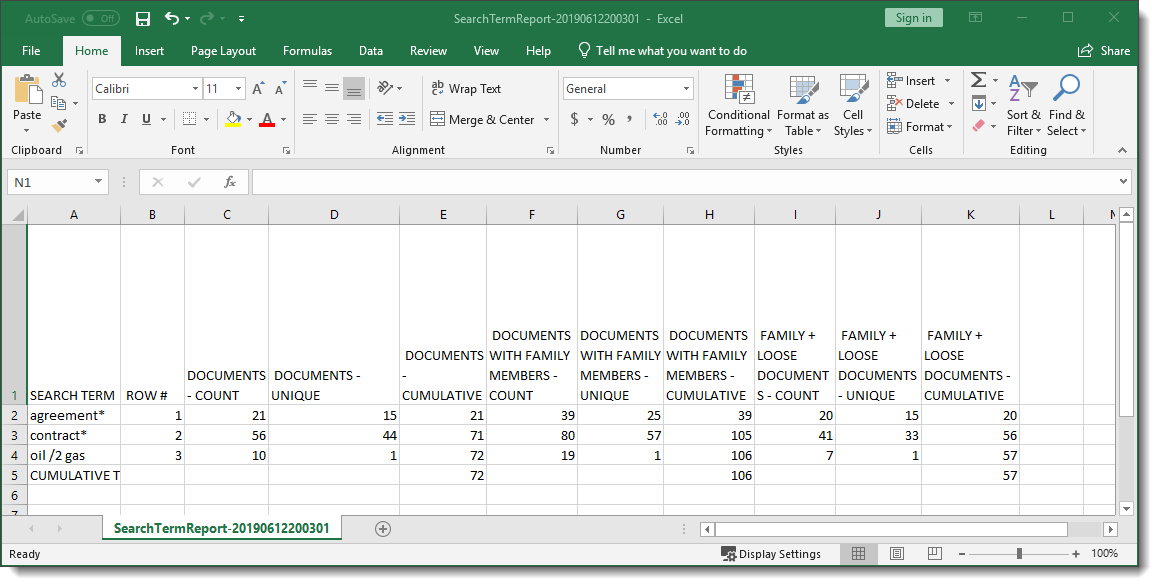Expand the formula bar

pyautogui.click(x=1124, y=181)
